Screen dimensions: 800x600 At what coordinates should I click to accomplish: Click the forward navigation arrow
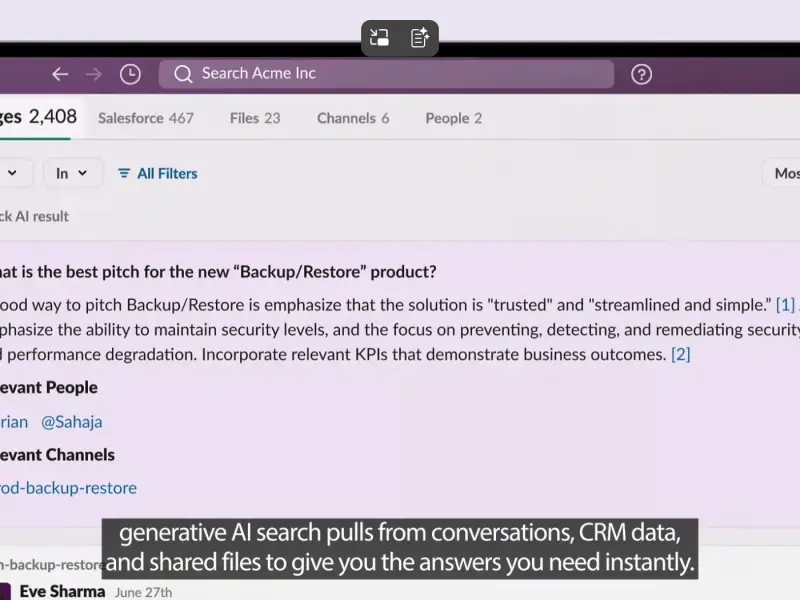[94, 74]
